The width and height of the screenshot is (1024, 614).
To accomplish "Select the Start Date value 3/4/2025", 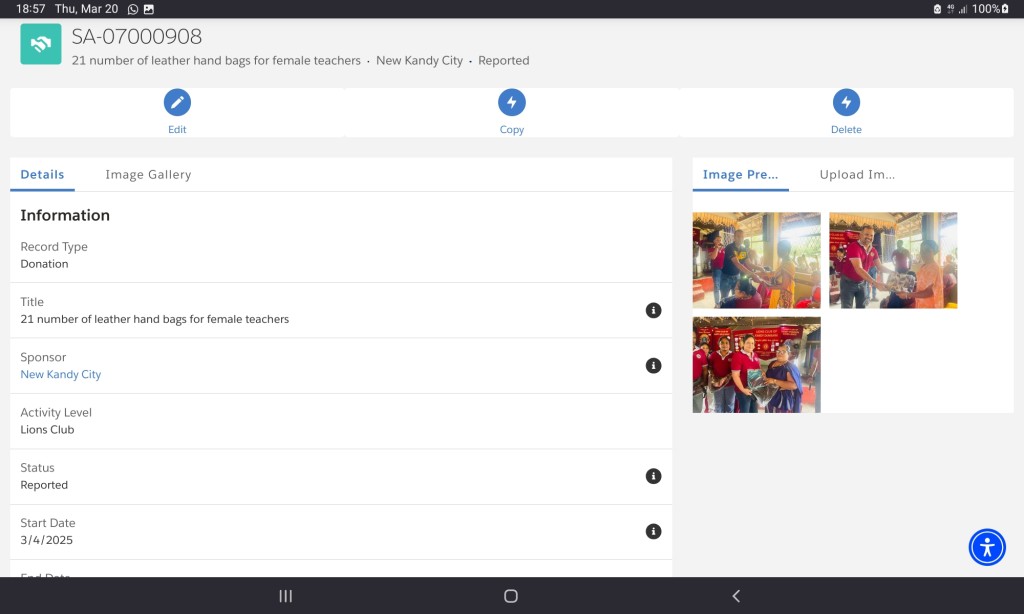I will [x=46, y=540].
